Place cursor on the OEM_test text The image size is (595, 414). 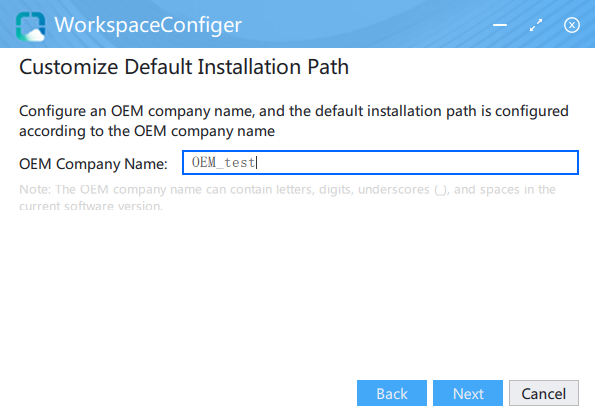224,162
